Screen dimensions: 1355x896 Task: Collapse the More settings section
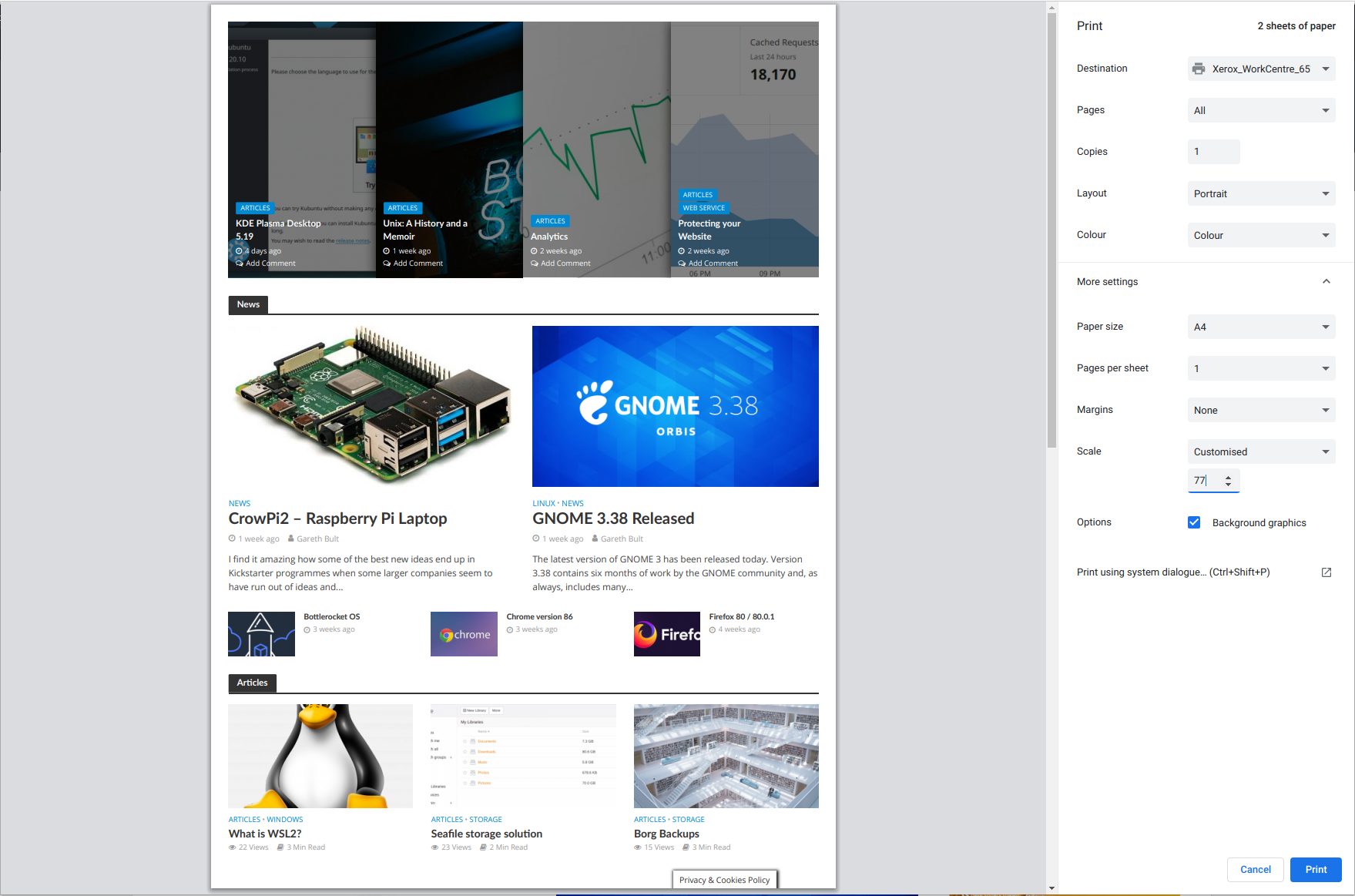pyautogui.click(x=1326, y=281)
